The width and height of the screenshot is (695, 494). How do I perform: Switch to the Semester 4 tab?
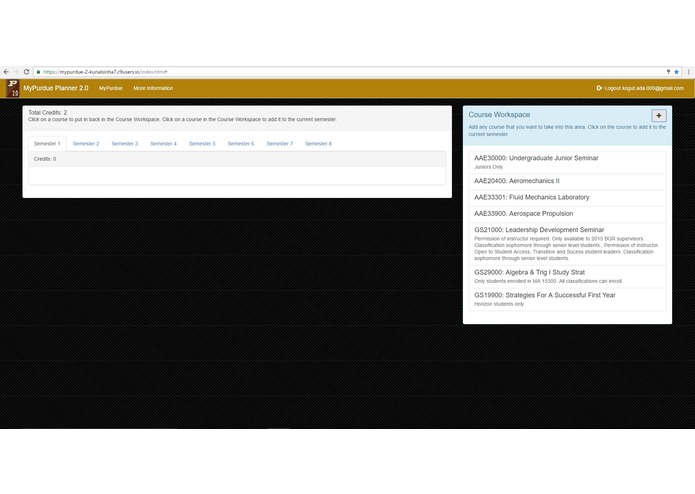click(x=164, y=144)
